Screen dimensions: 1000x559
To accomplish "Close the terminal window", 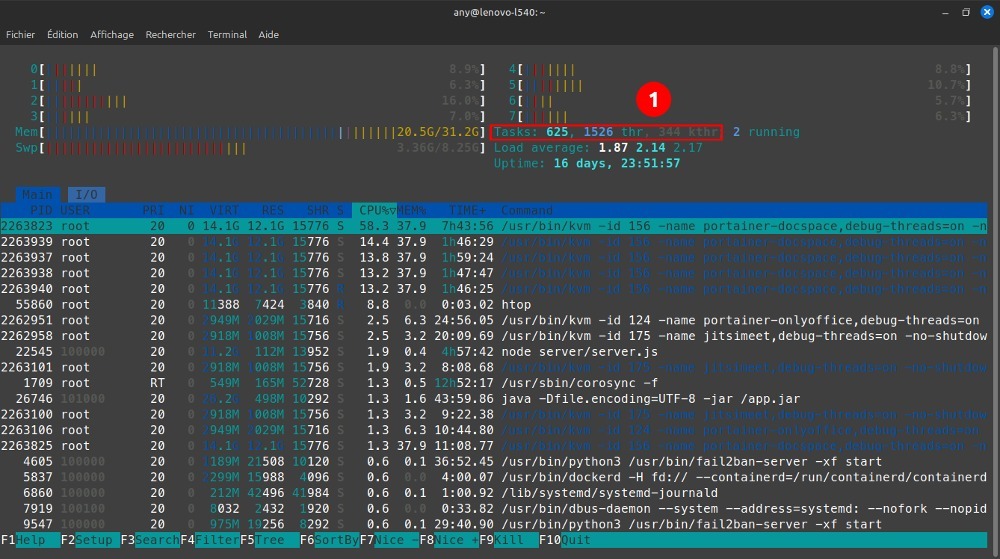I will point(987,12).
